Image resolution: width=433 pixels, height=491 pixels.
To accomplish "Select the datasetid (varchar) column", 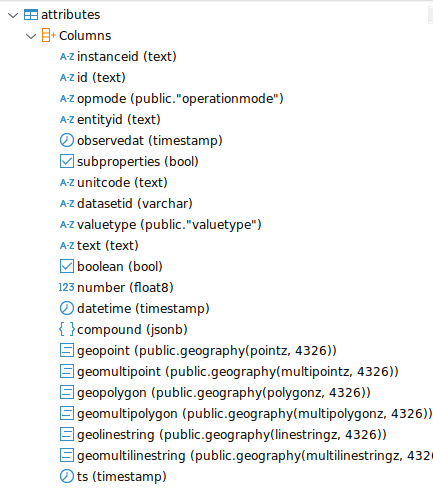I will [135, 204].
